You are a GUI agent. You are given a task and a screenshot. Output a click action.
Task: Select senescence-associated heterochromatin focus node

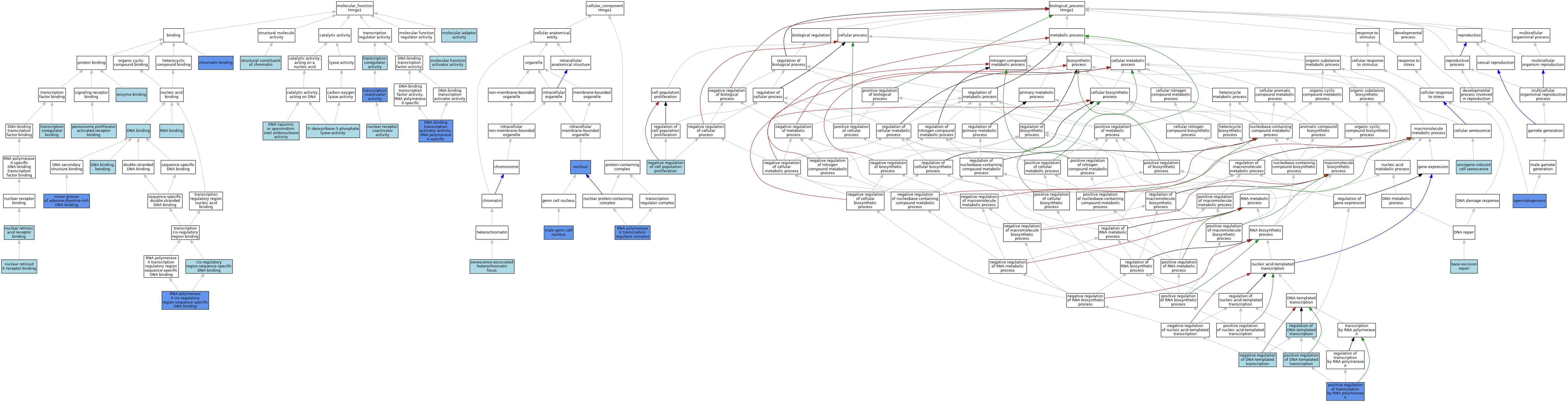[x=492, y=266]
